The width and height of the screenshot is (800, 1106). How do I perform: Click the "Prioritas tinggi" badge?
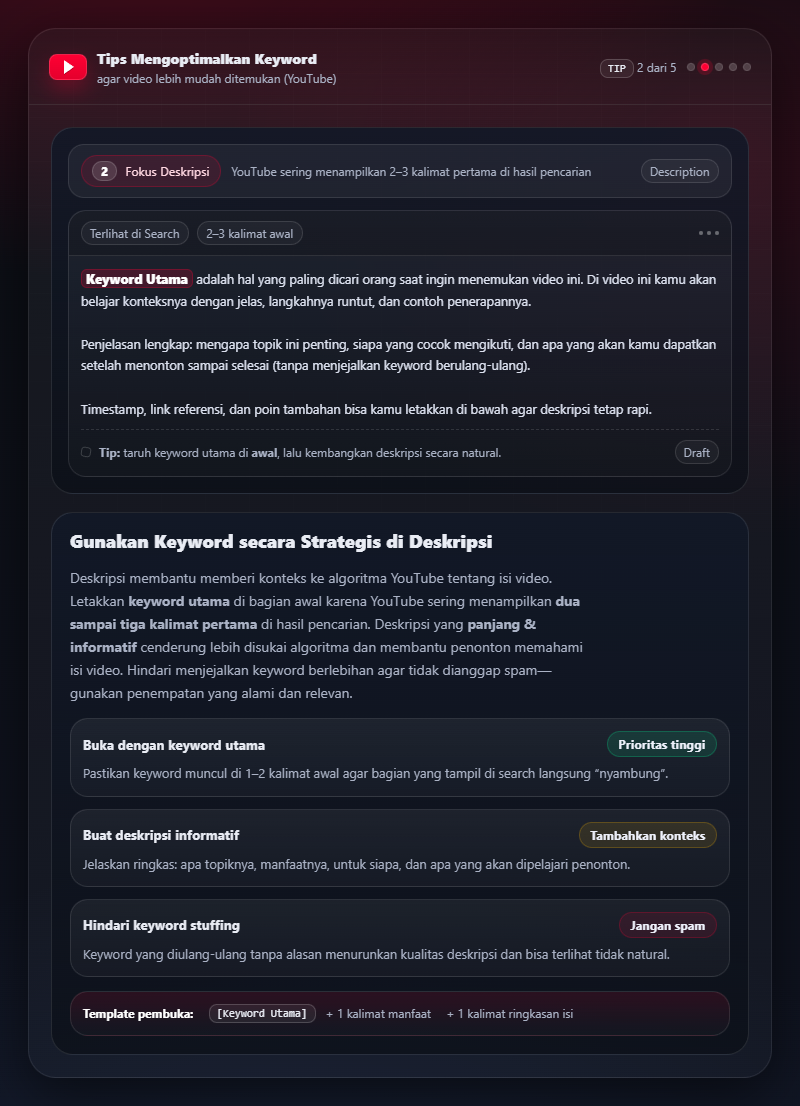click(661, 744)
